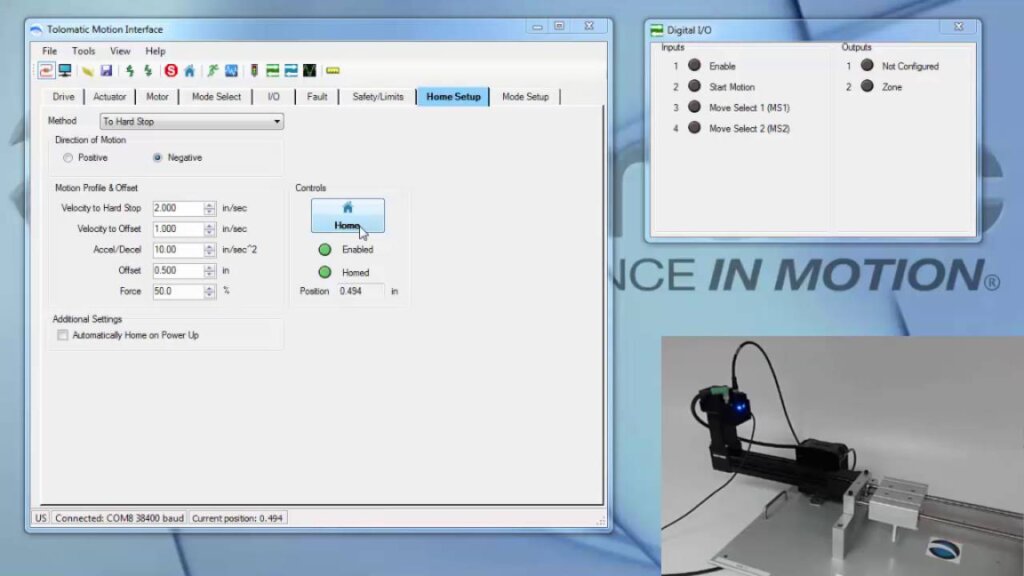Click the purple floppy disk Save icon
This screenshot has width=1024, height=576.
coord(106,71)
